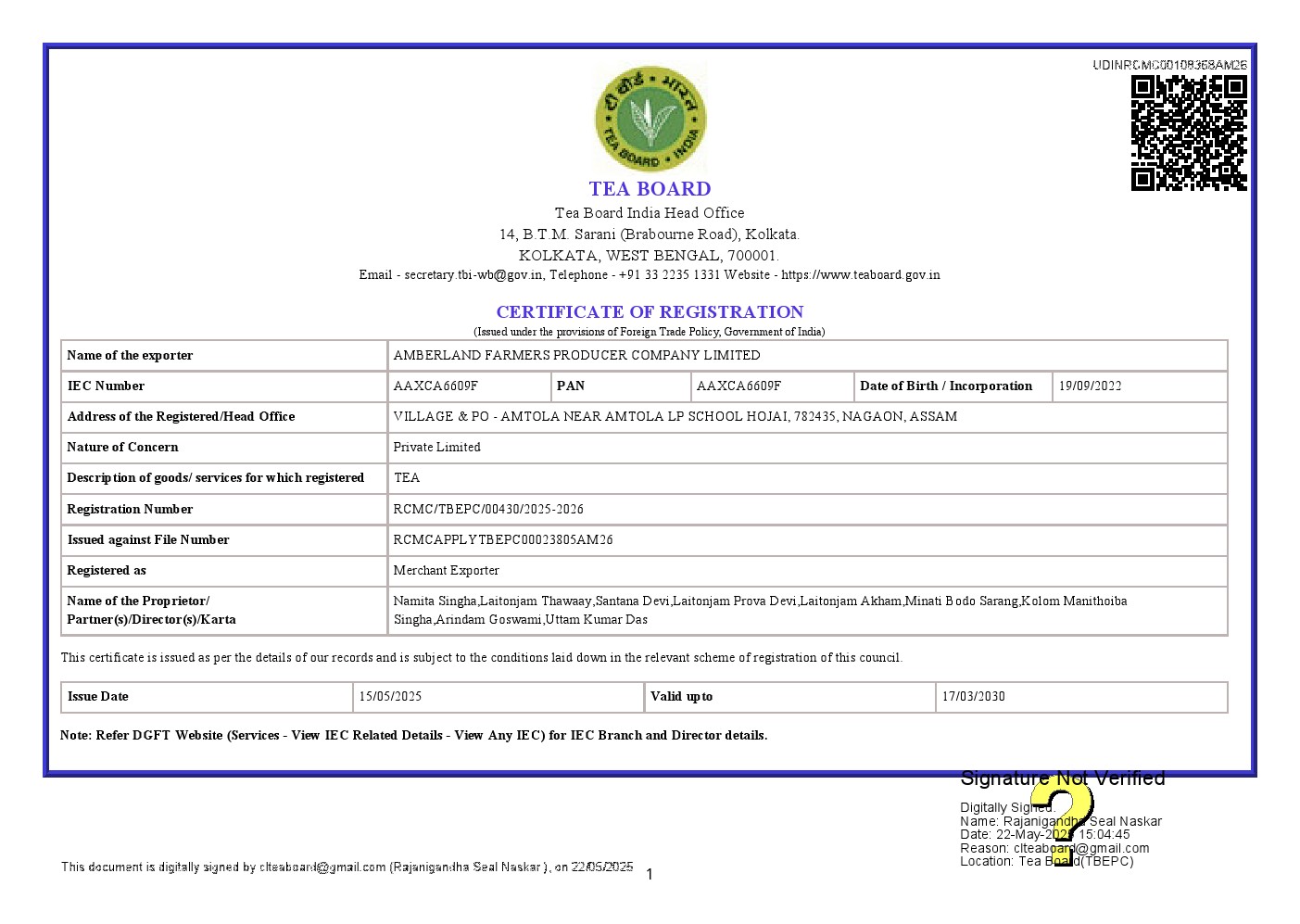Click the 'Merchant Exporter' value
The image size is (1300, 924).
pyautogui.click(x=446, y=570)
